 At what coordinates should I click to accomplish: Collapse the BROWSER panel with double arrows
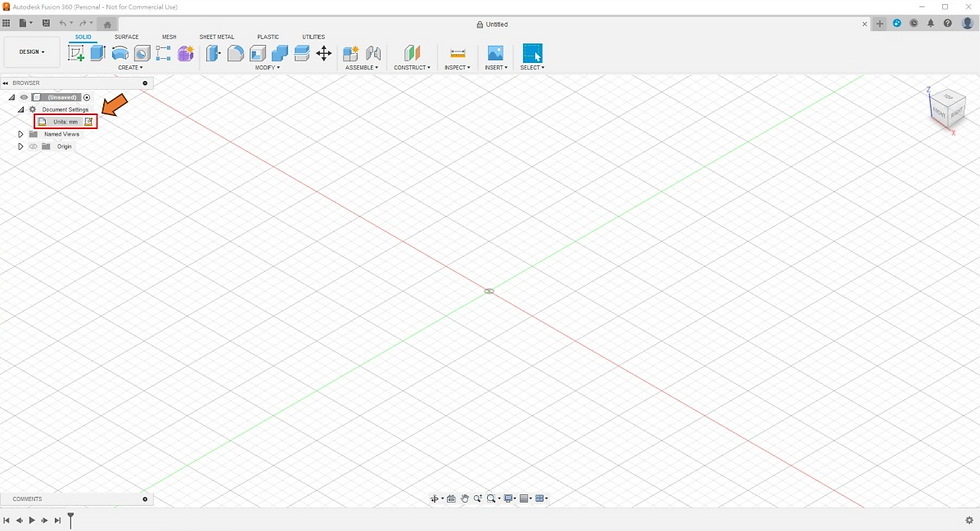pyautogui.click(x=6, y=83)
